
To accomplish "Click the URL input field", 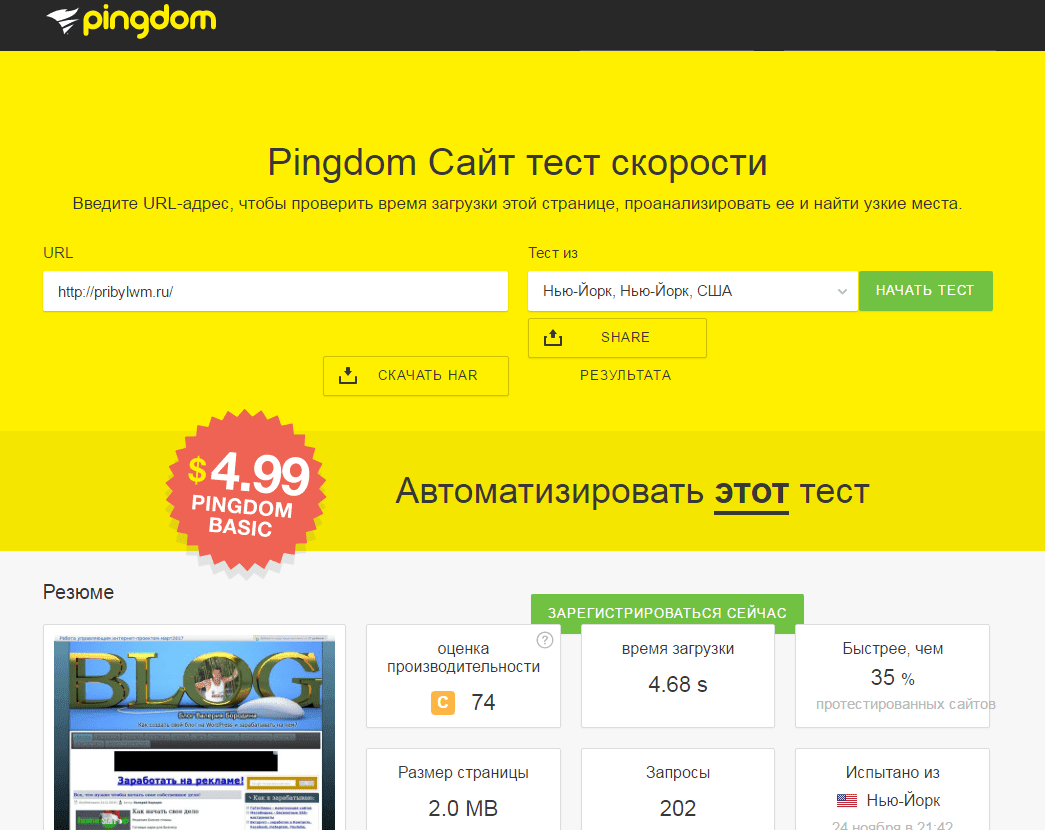I will pos(275,291).
